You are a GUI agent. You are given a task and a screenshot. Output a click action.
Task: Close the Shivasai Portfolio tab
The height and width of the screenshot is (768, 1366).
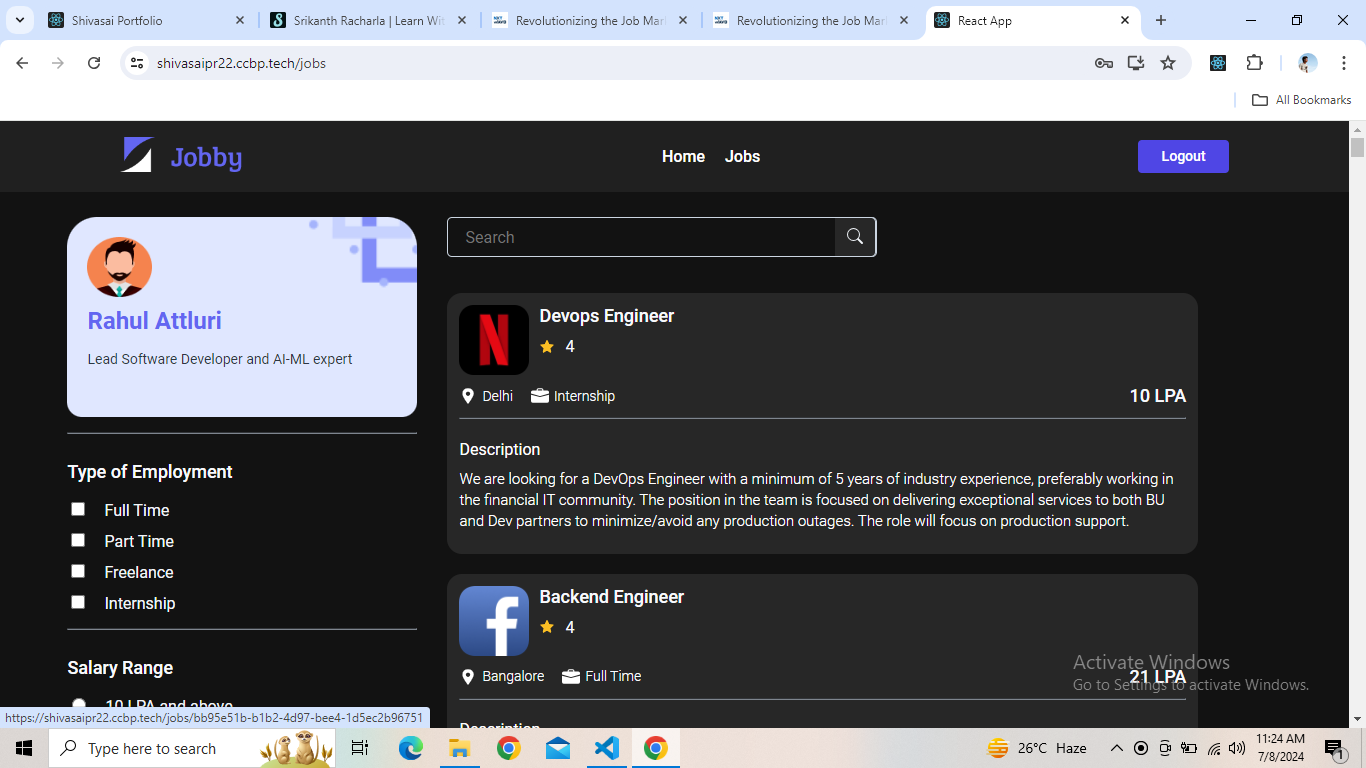click(x=240, y=20)
